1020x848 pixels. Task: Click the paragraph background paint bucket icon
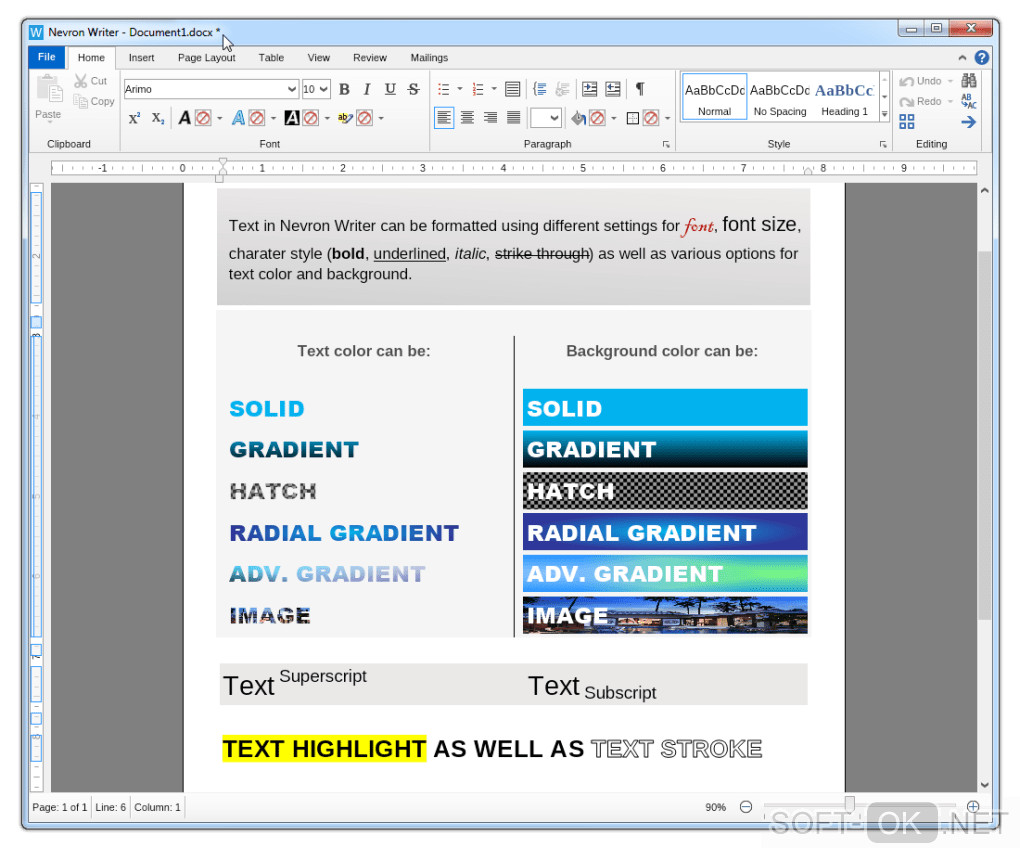pos(578,118)
